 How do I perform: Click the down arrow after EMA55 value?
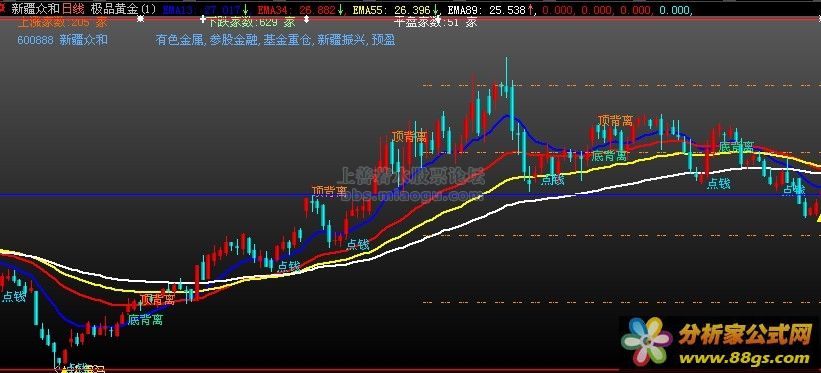(435, 9)
